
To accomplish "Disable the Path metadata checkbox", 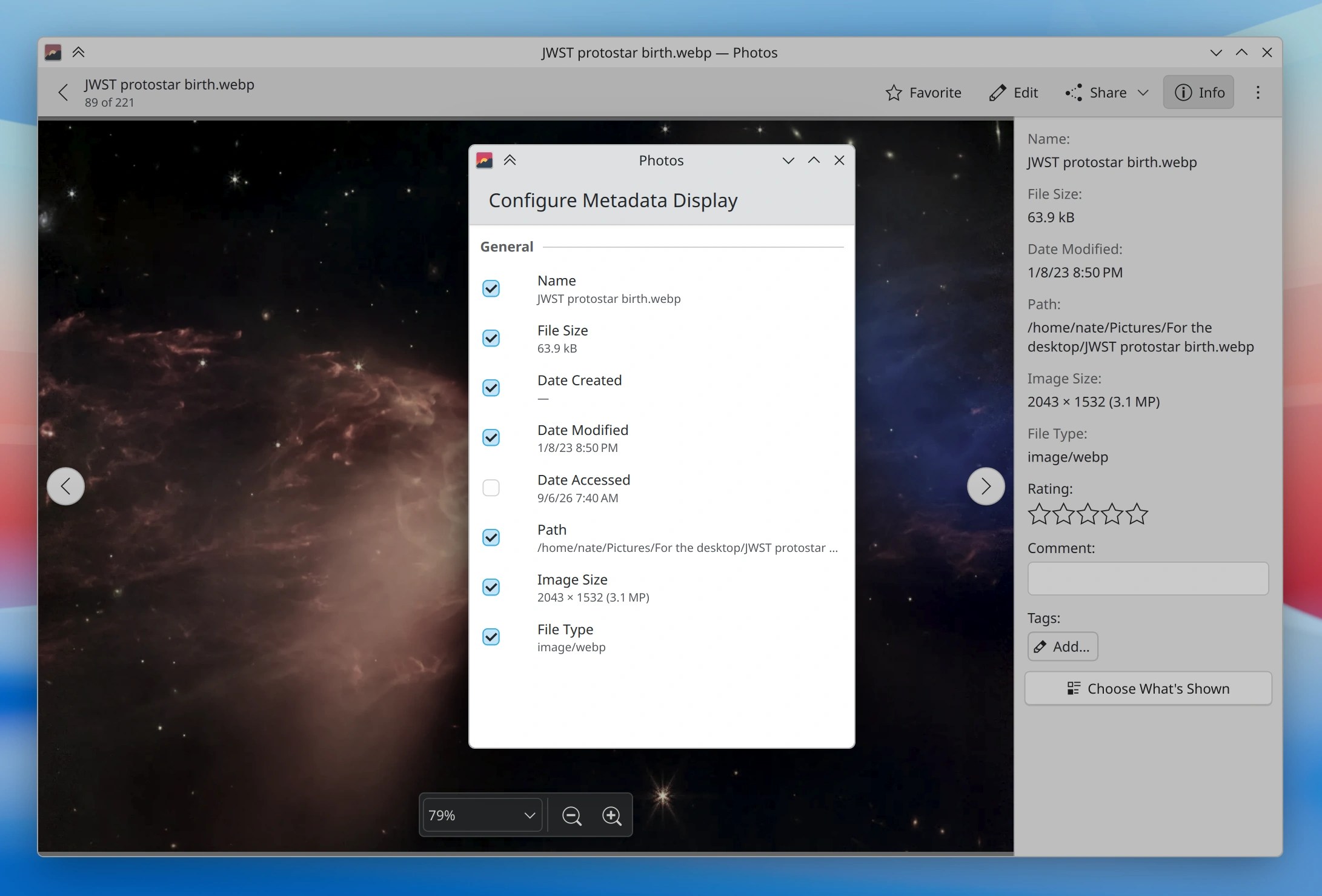I will click(491, 537).
